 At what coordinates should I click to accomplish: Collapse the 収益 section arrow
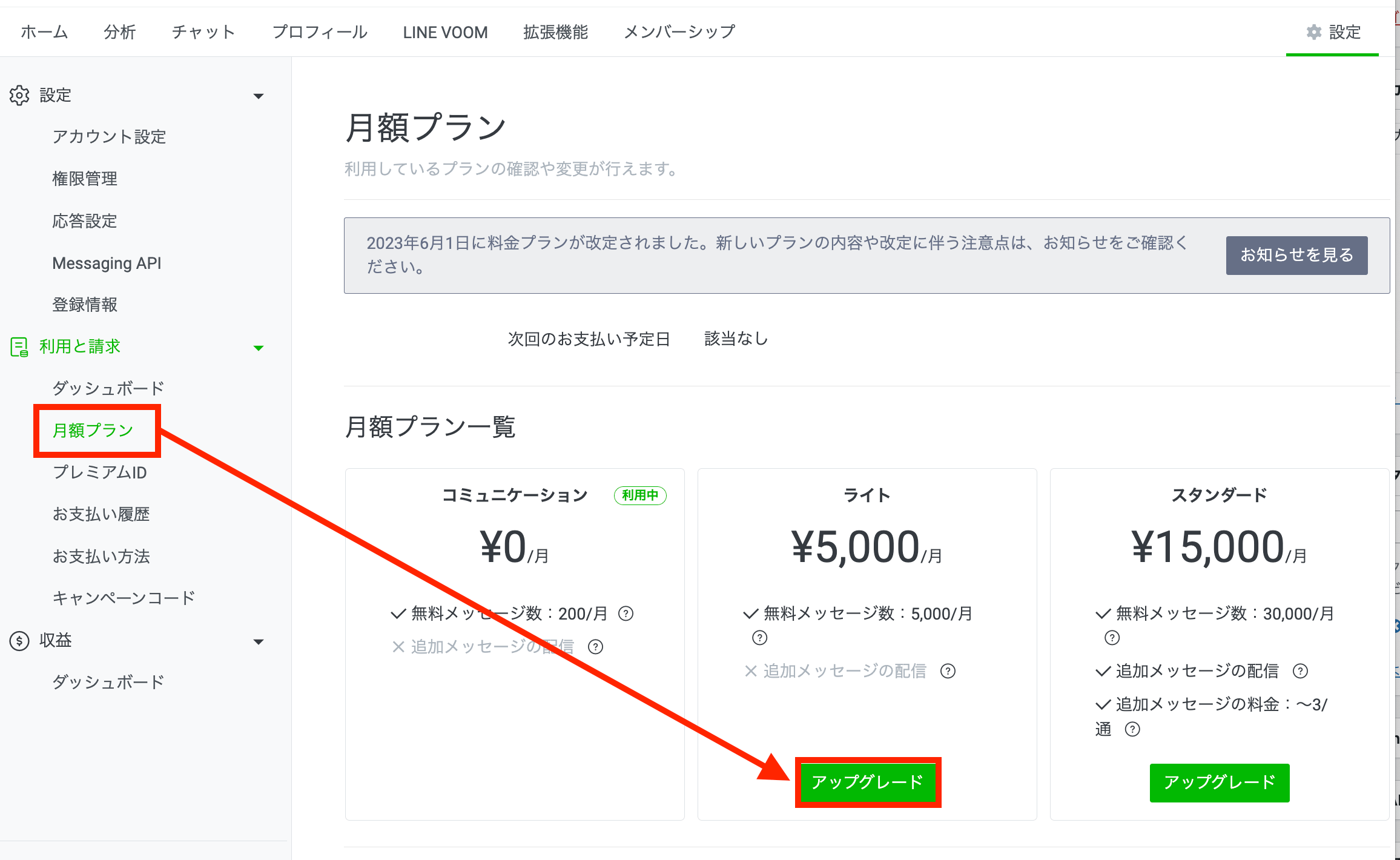pos(259,641)
